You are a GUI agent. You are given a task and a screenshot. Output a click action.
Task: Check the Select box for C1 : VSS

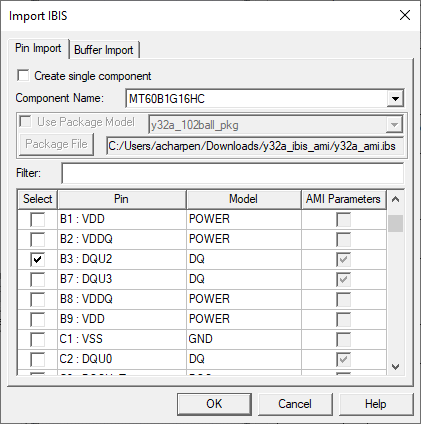click(x=37, y=339)
